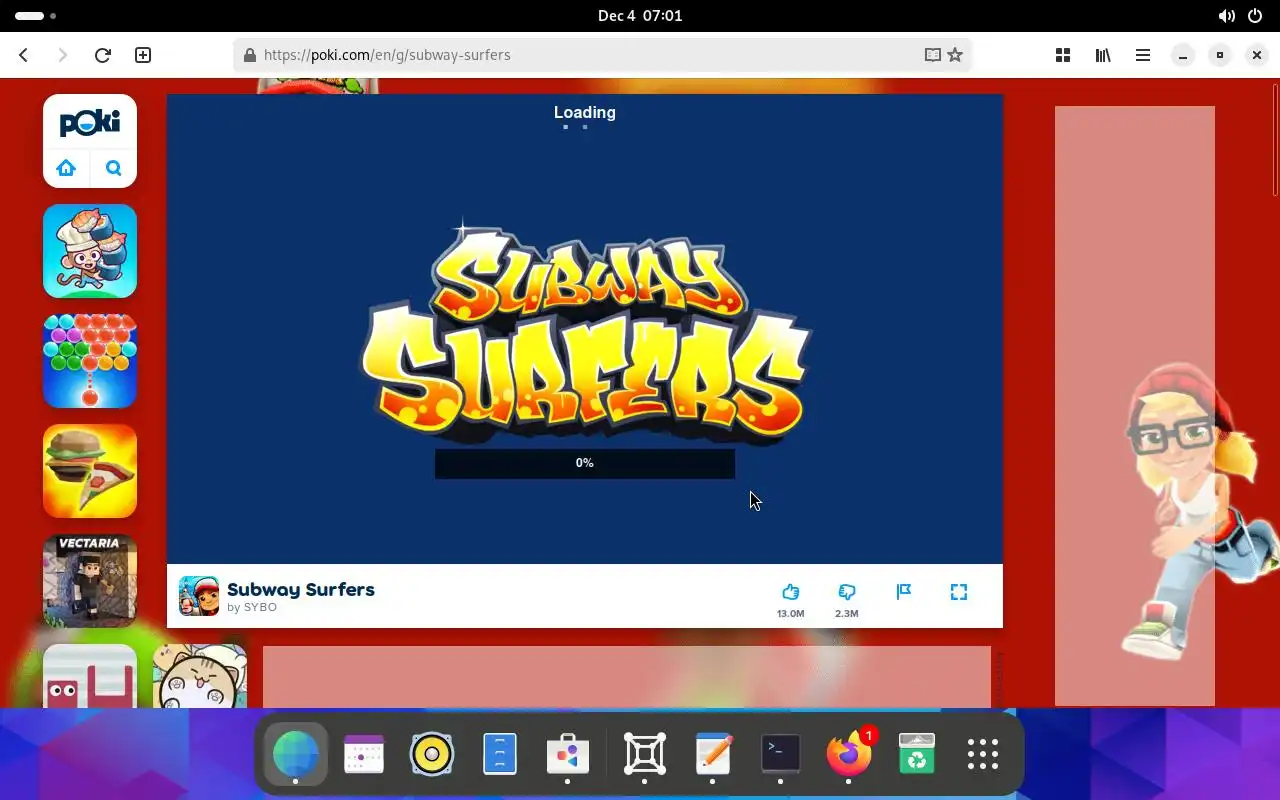
Task: Click the padlock icon in the address bar
Action: tap(250, 55)
